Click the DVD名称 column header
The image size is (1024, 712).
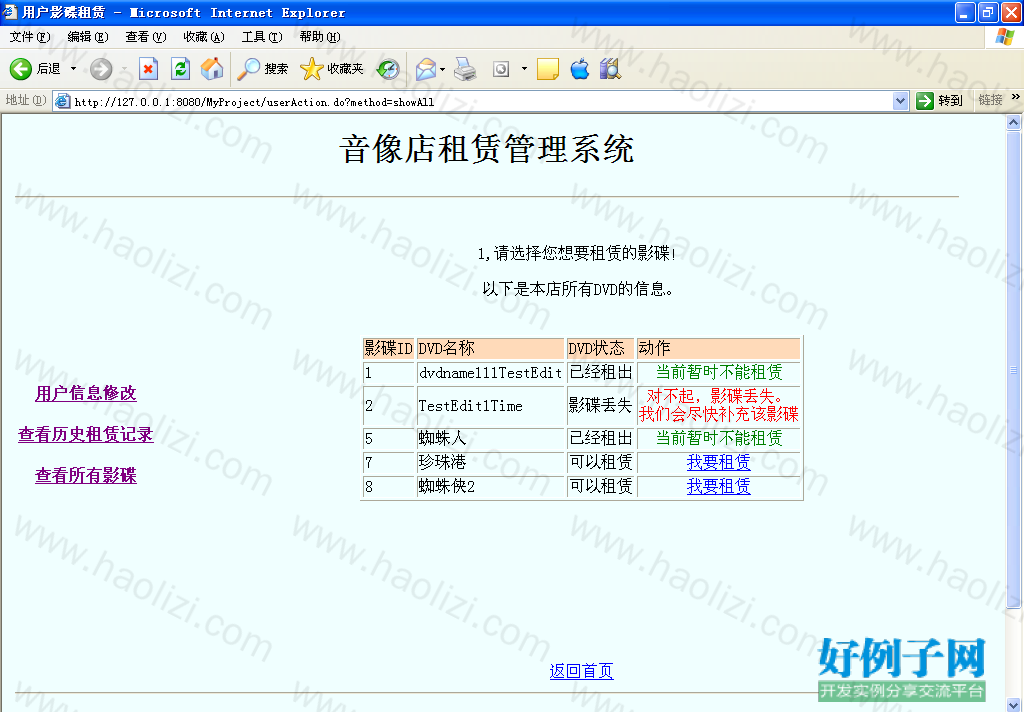coord(490,348)
